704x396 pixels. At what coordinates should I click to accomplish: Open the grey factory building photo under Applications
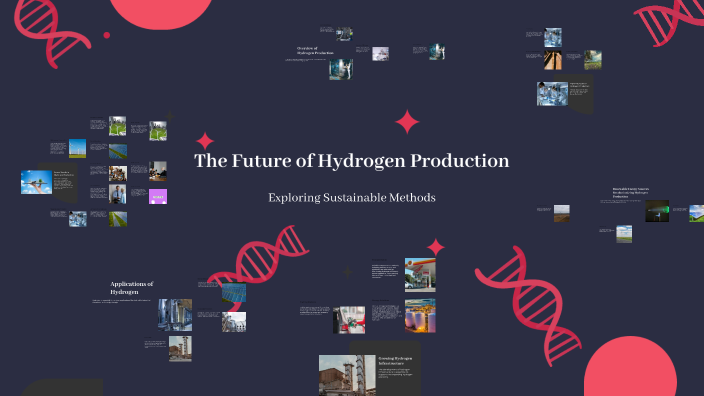pyautogui.click(x=234, y=322)
